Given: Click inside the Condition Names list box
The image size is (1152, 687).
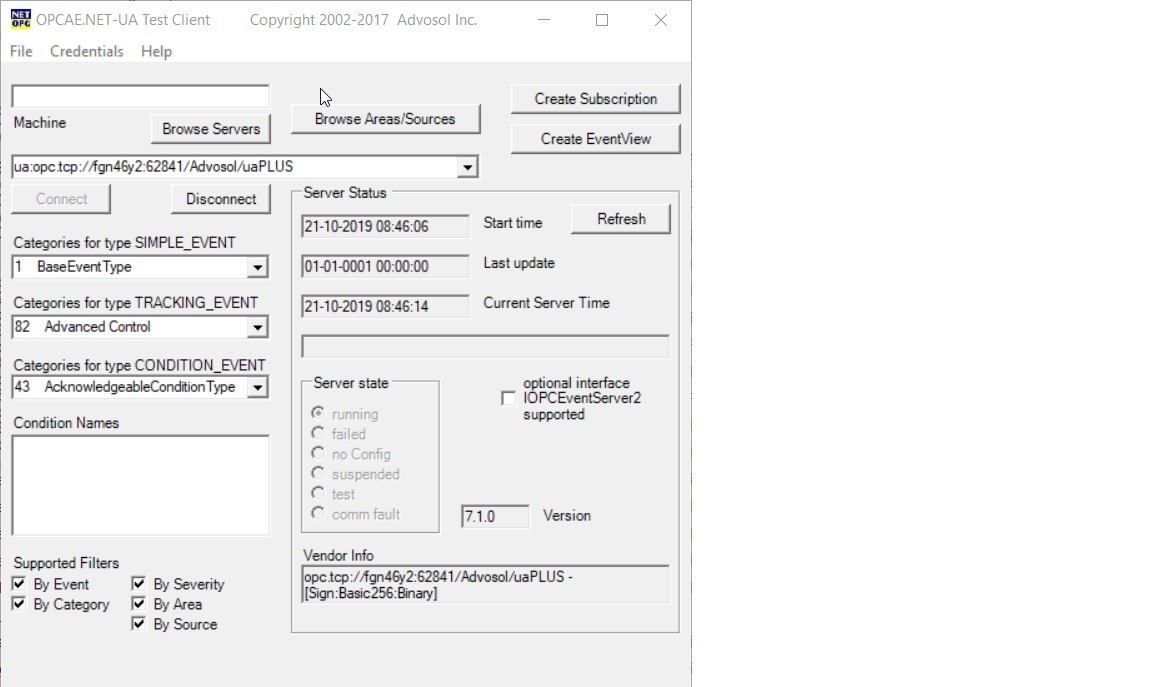Looking at the screenshot, I should 140,485.
